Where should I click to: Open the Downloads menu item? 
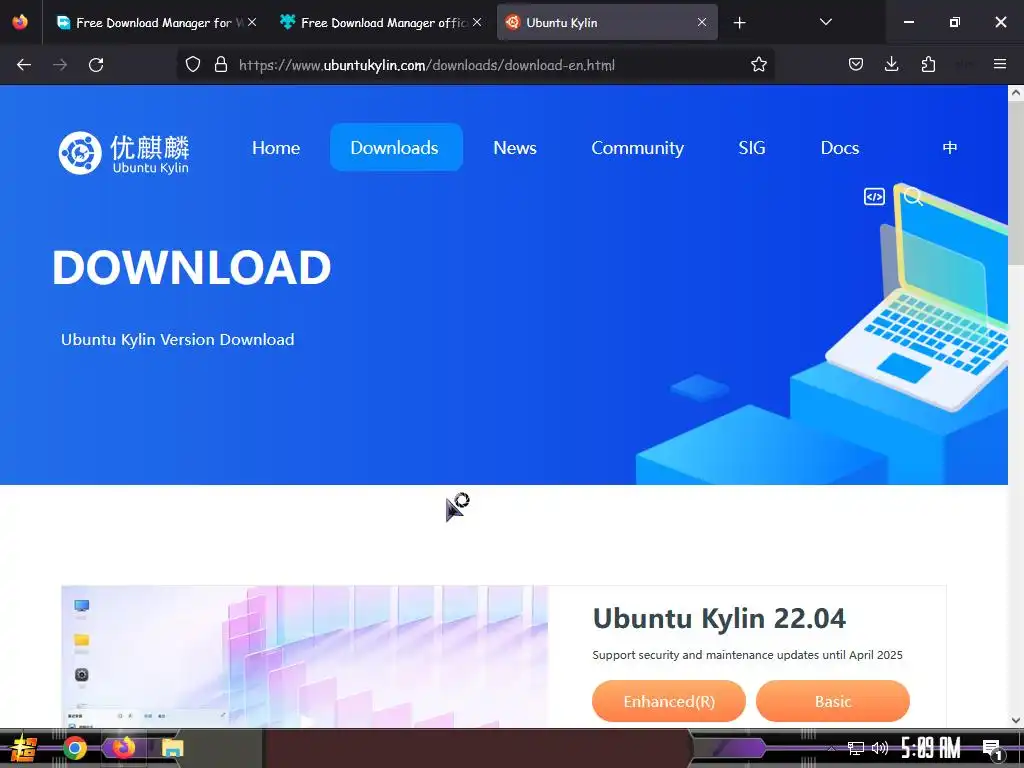pos(396,148)
